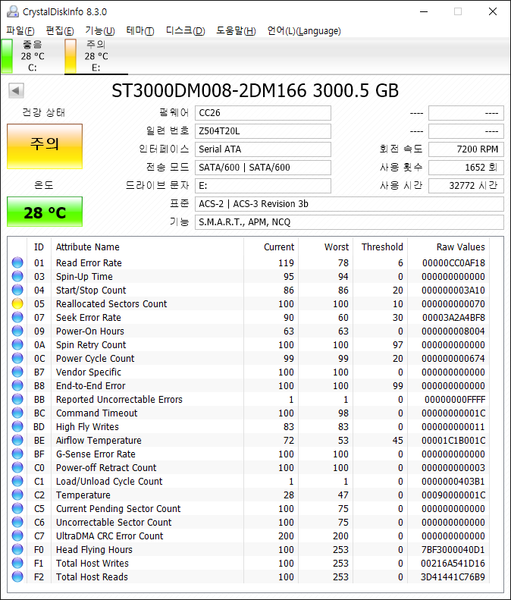Screen dimensions: 511x600
Task: Click status orb for Vendor Specific
Action: (x=17, y=372)
